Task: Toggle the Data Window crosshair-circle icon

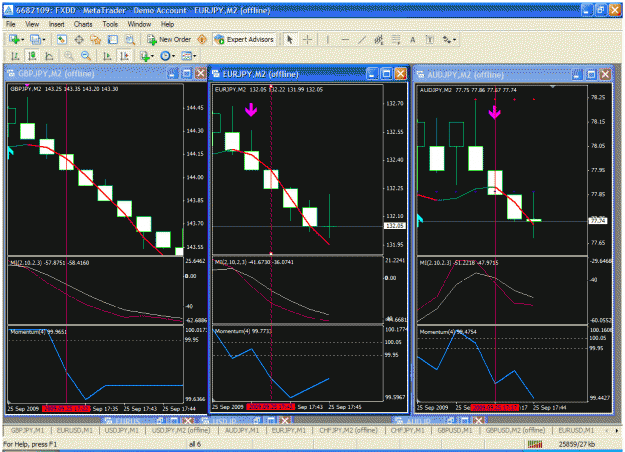Action: click(x=79, y=39)
